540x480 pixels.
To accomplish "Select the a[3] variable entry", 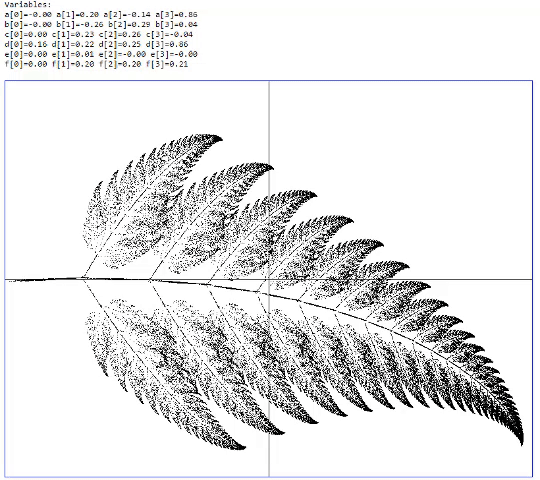I will click(x=176, y=14).
